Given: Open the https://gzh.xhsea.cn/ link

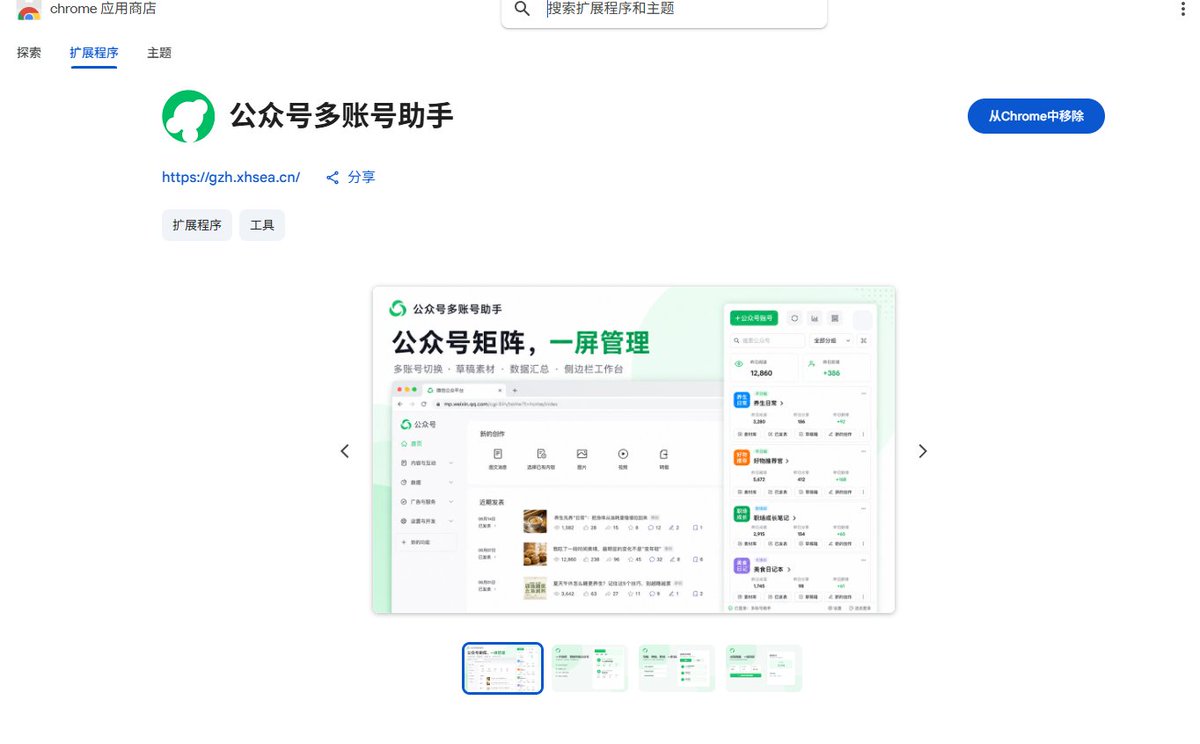Looking at the screenshot, I should [x=231, y=177].
